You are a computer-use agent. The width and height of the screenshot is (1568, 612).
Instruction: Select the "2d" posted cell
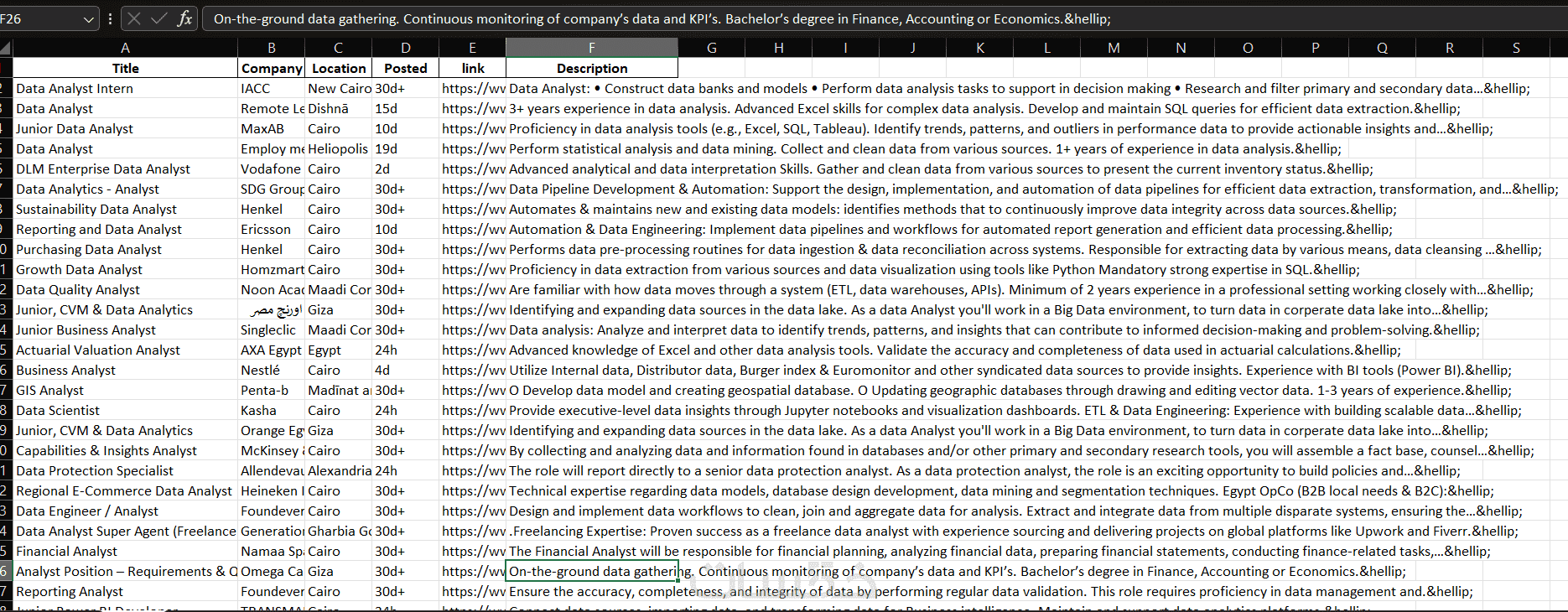pos(406,169)
